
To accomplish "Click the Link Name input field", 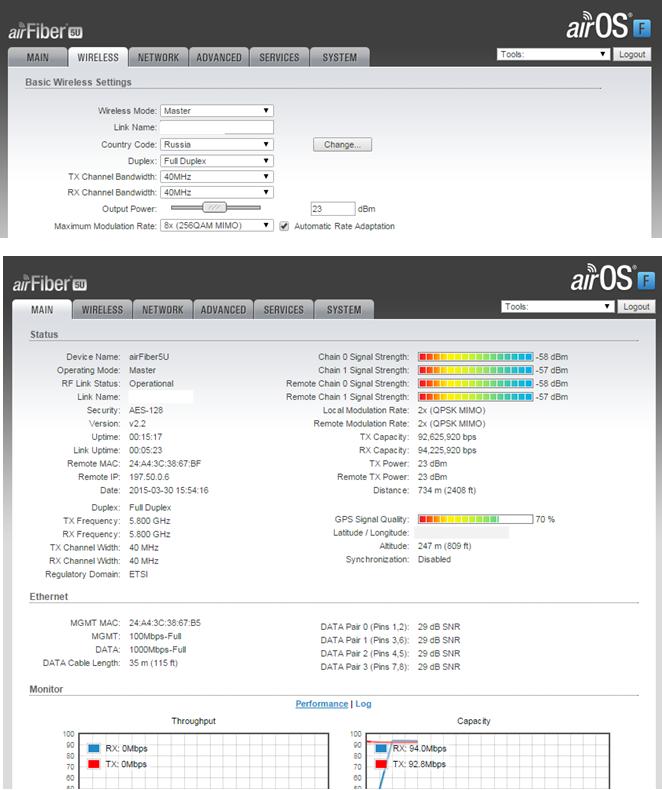I will click(x=217, y=127).
